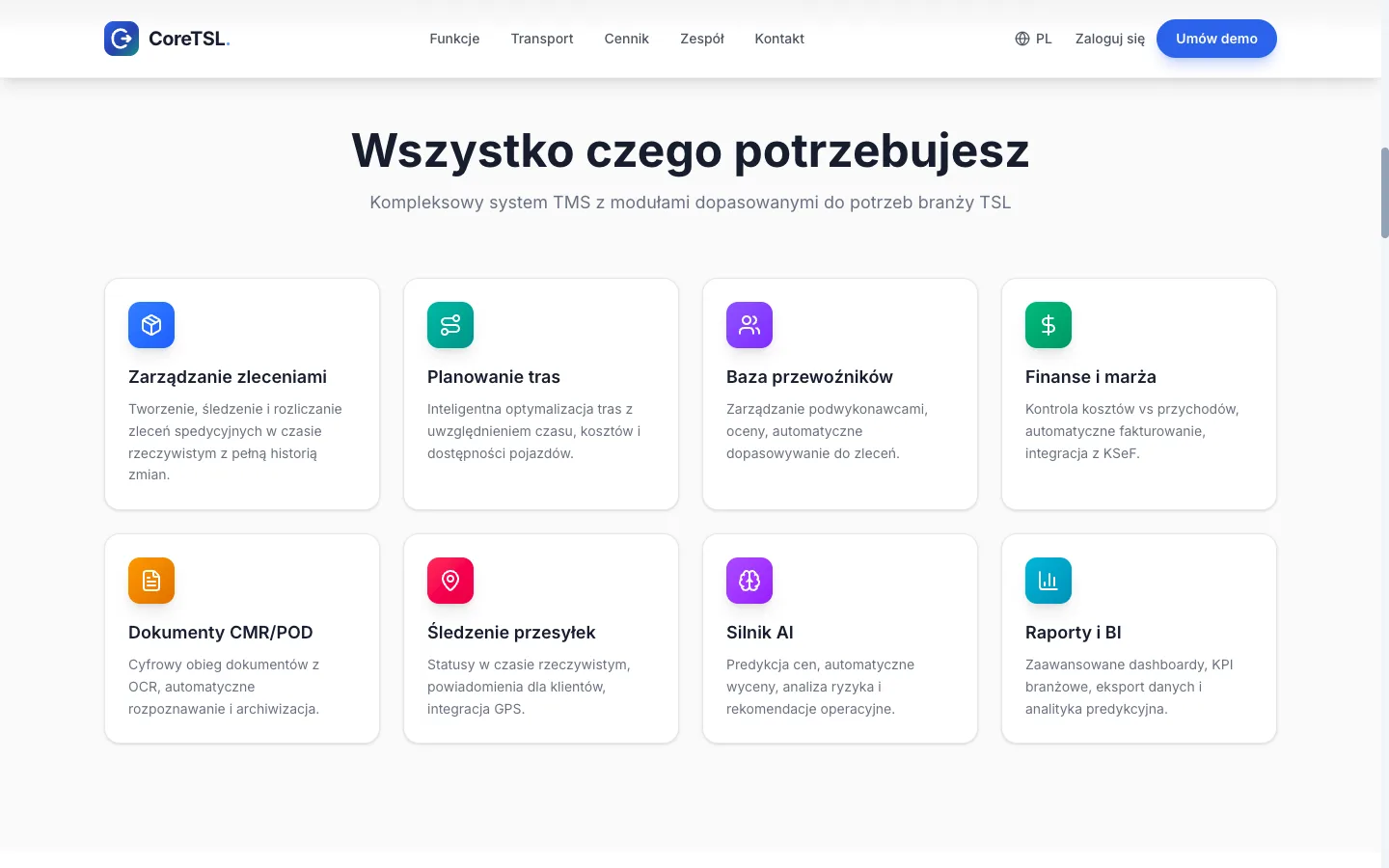1389x868 pixels.
Task: Click the red map pin icon for Śledzenie przesyłek
Action: click(450, 581)
